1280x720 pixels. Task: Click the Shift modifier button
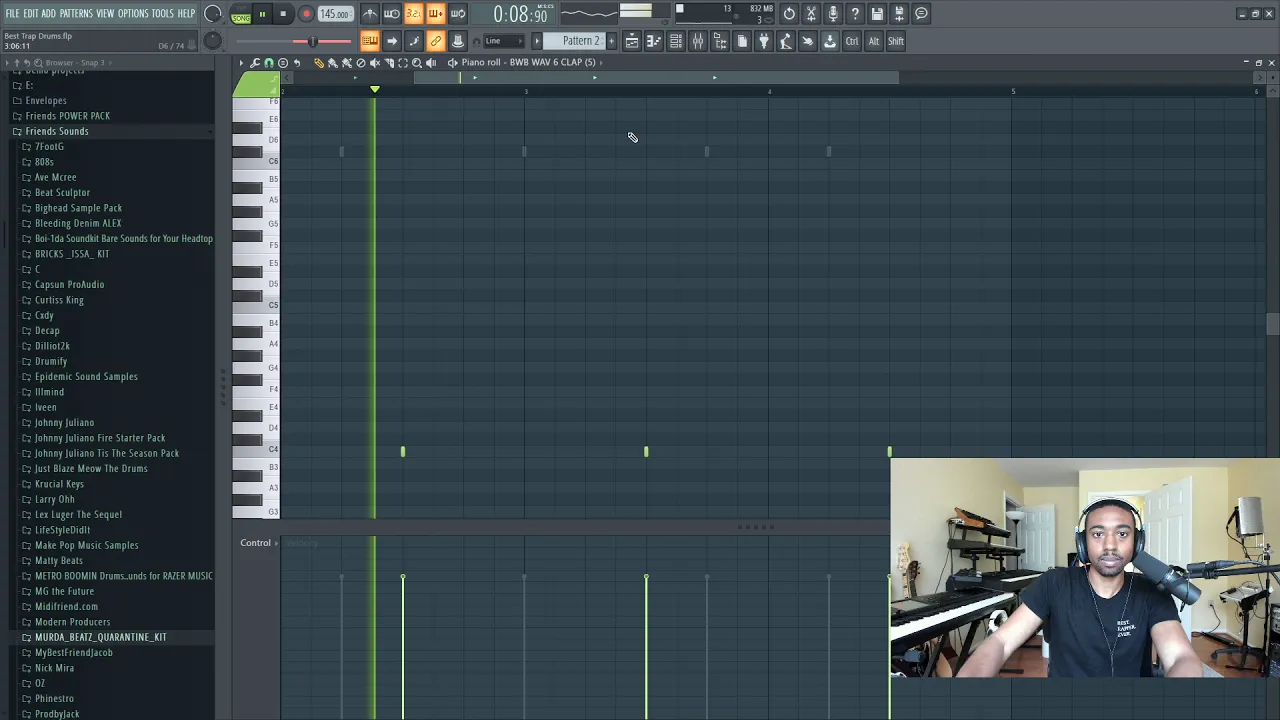tap(896, 41)
